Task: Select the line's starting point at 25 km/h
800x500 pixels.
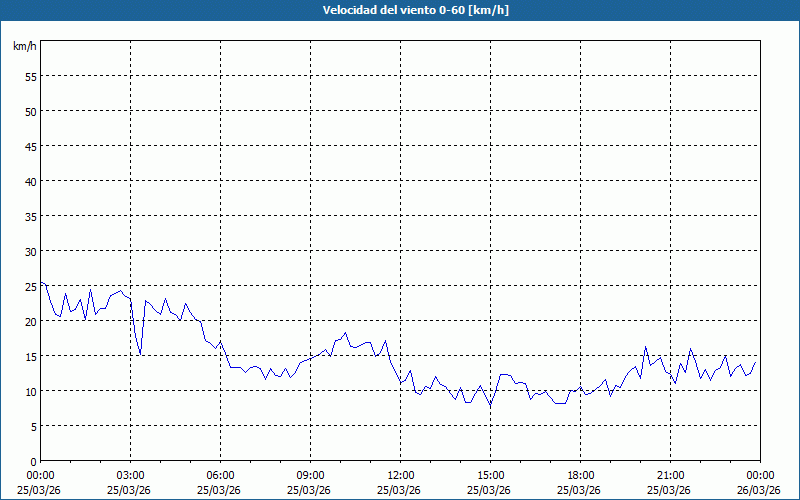Action: click(x=41, y=283)
